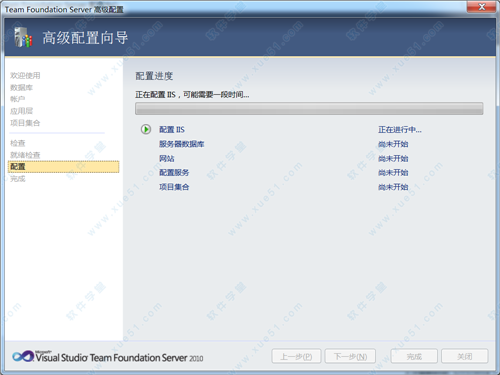500x375 pixels.
Task: Click the configuration progress bar
Action: [309, 109]
